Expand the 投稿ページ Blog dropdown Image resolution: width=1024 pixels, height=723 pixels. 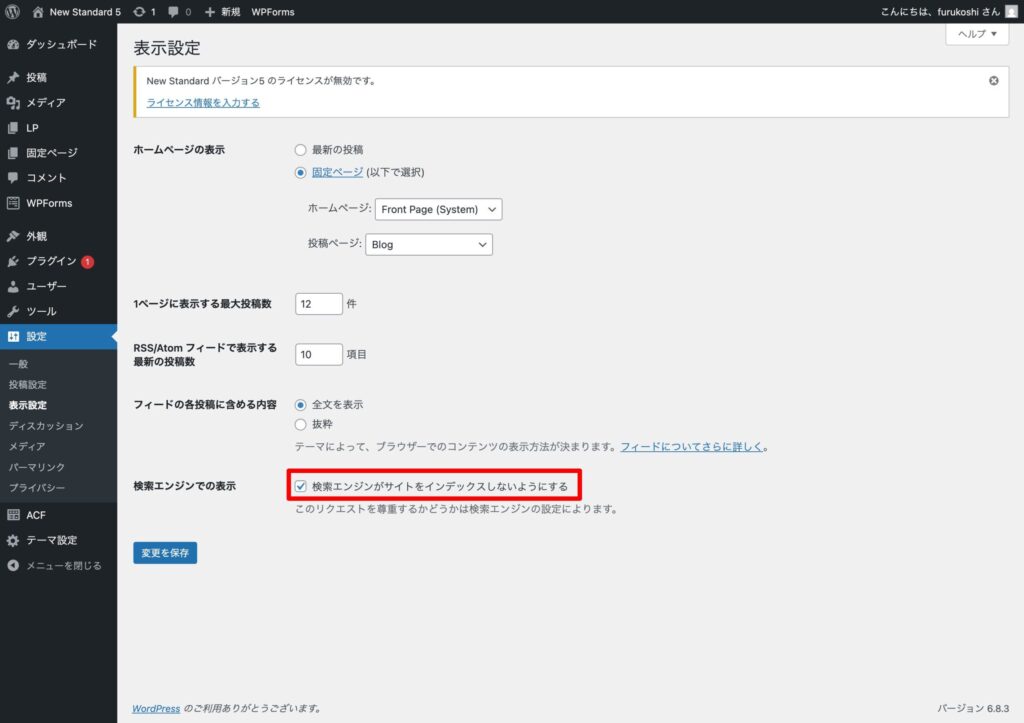click(x=429, y=244)
